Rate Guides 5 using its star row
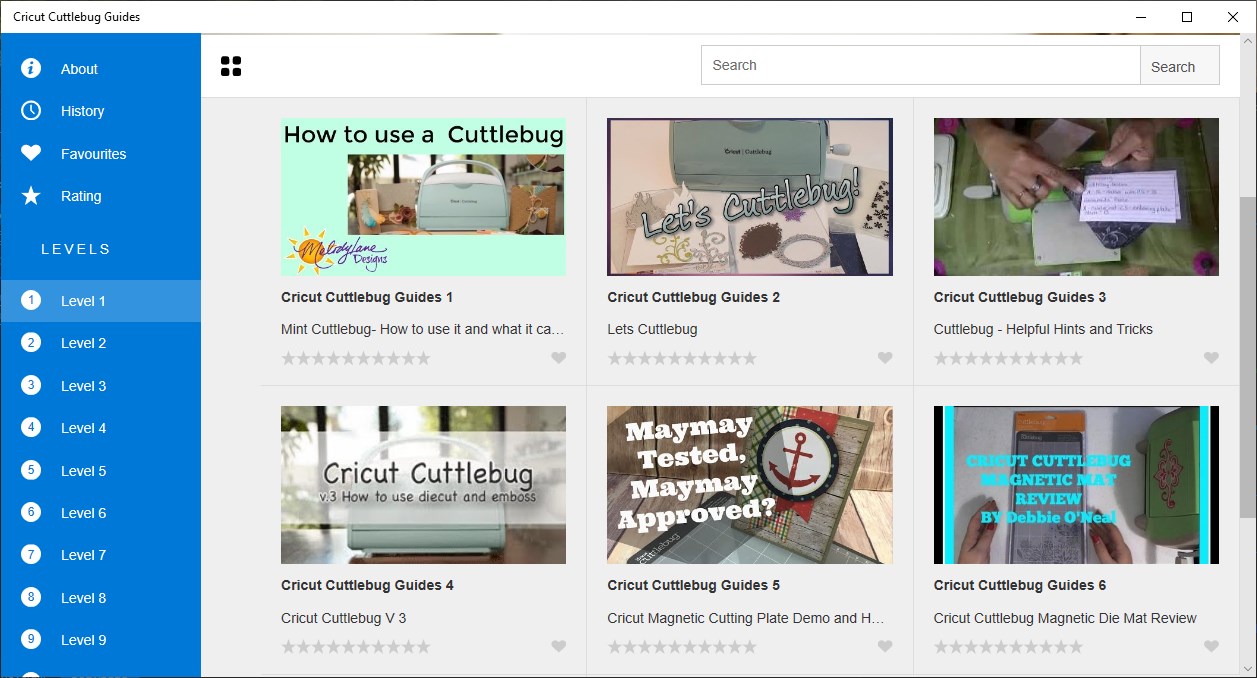This screenshot has height=678, width=1257. pos(682,647)
